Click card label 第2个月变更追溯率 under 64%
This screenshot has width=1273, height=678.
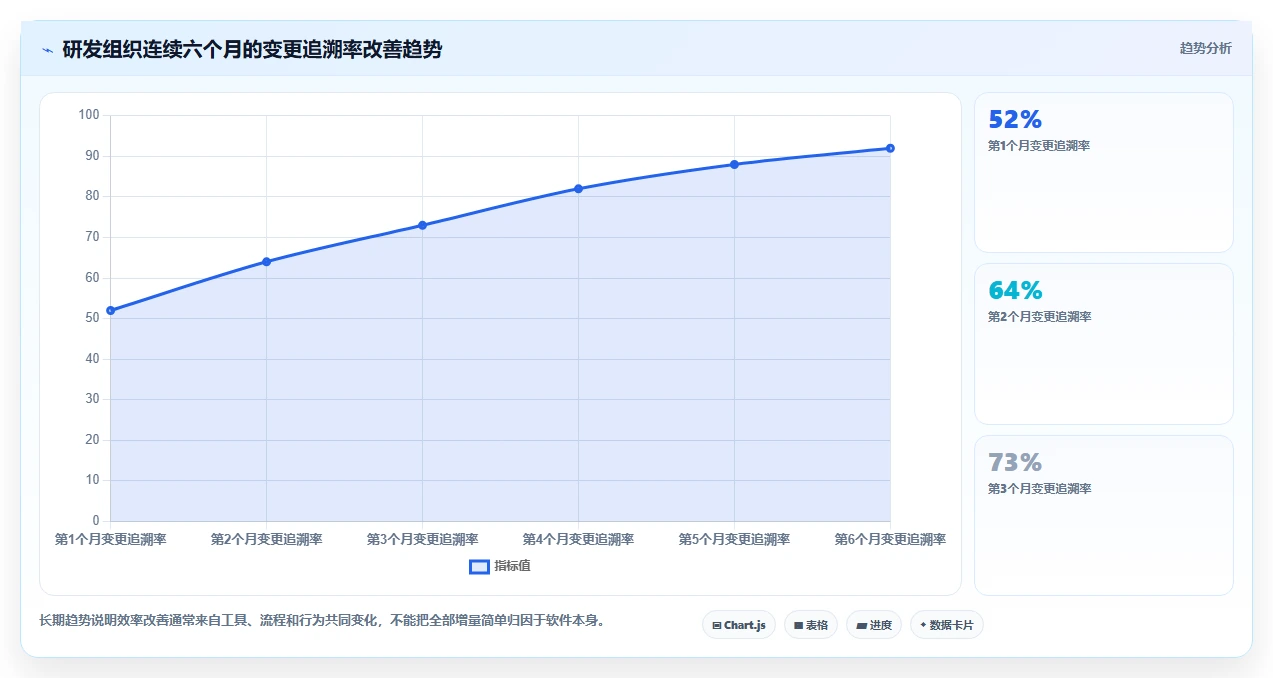pos(1039,317)
